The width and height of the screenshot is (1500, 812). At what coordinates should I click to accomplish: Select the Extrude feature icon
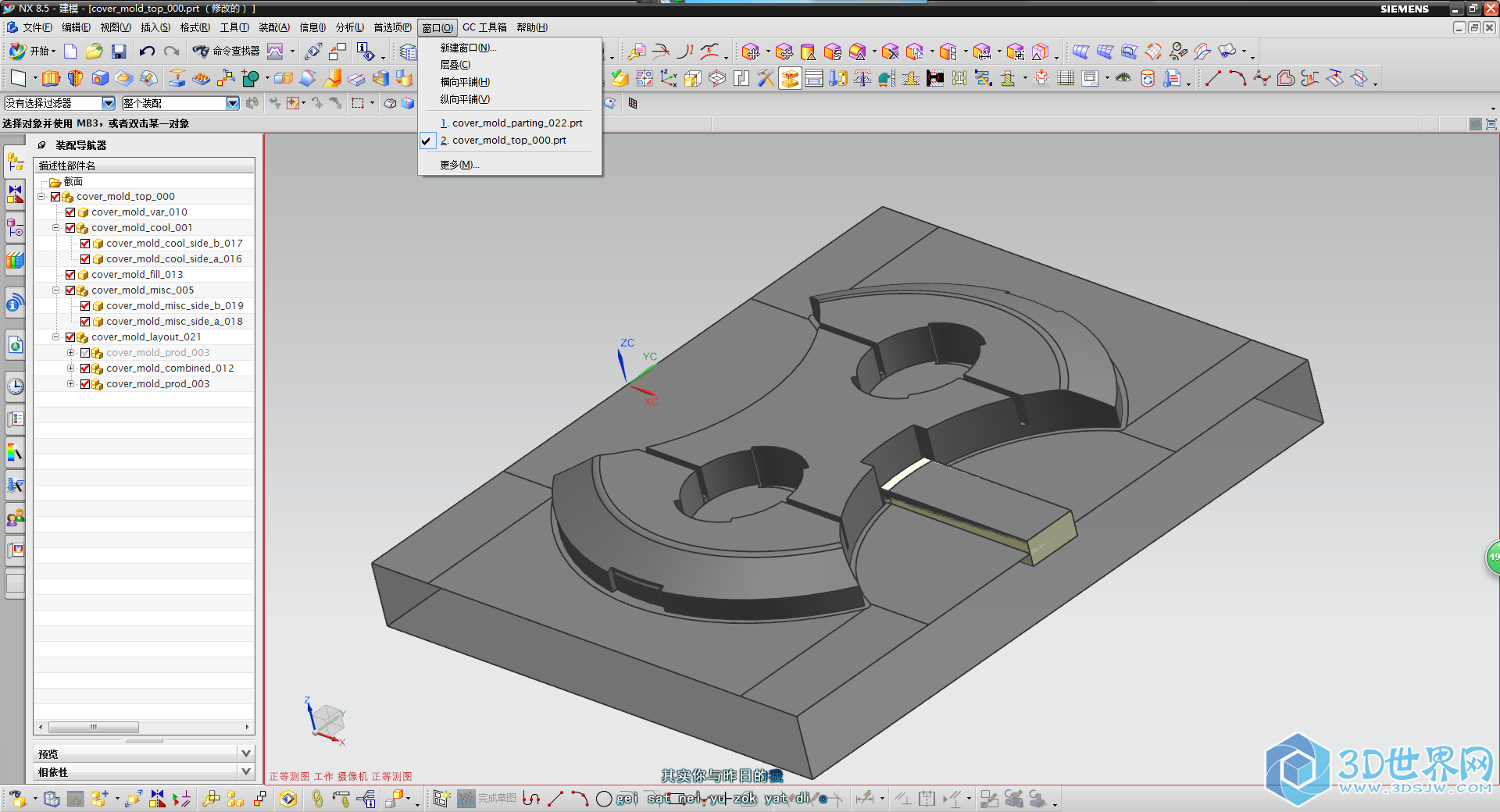51,78
